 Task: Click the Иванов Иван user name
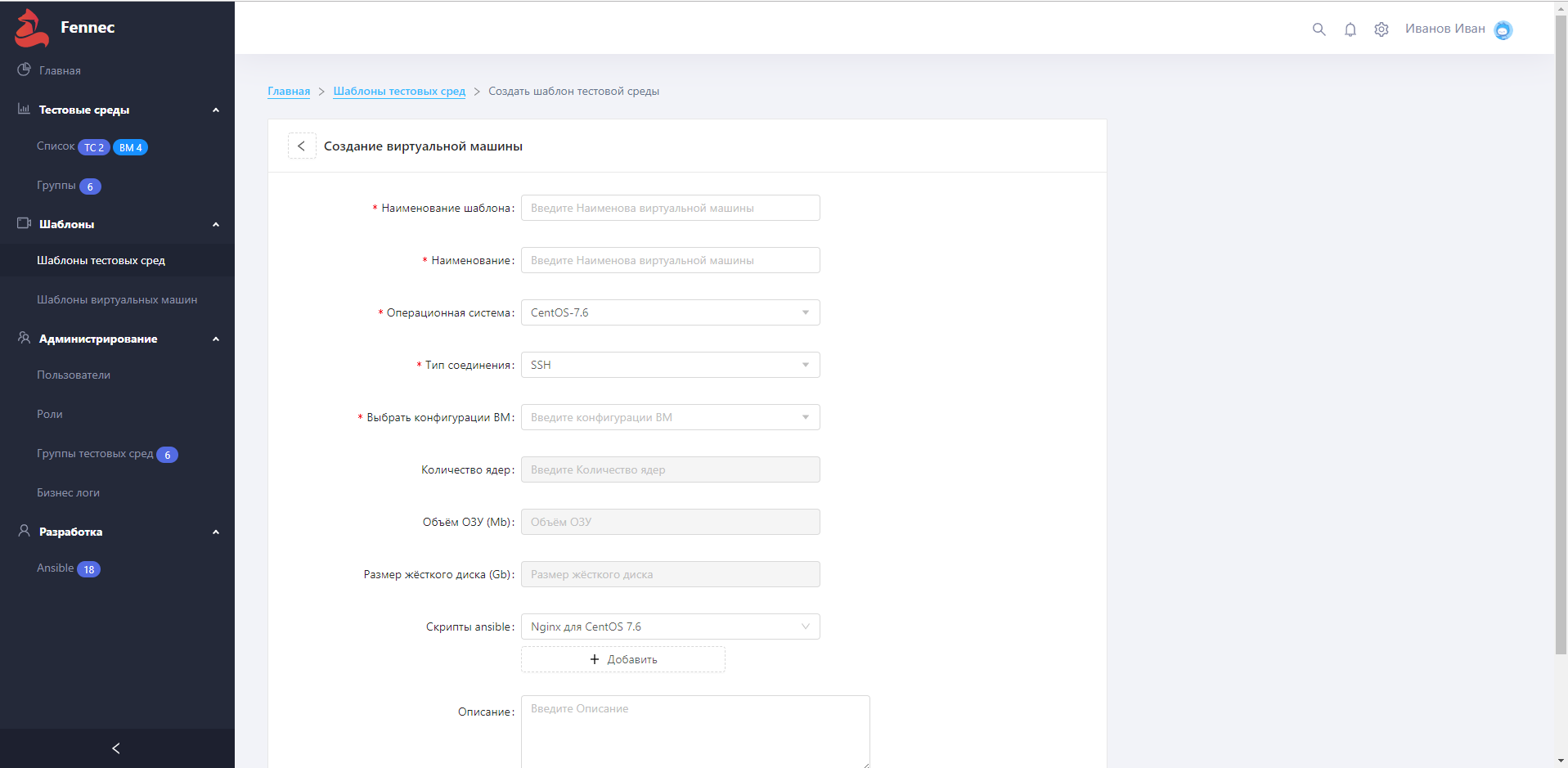(1444, 29)
